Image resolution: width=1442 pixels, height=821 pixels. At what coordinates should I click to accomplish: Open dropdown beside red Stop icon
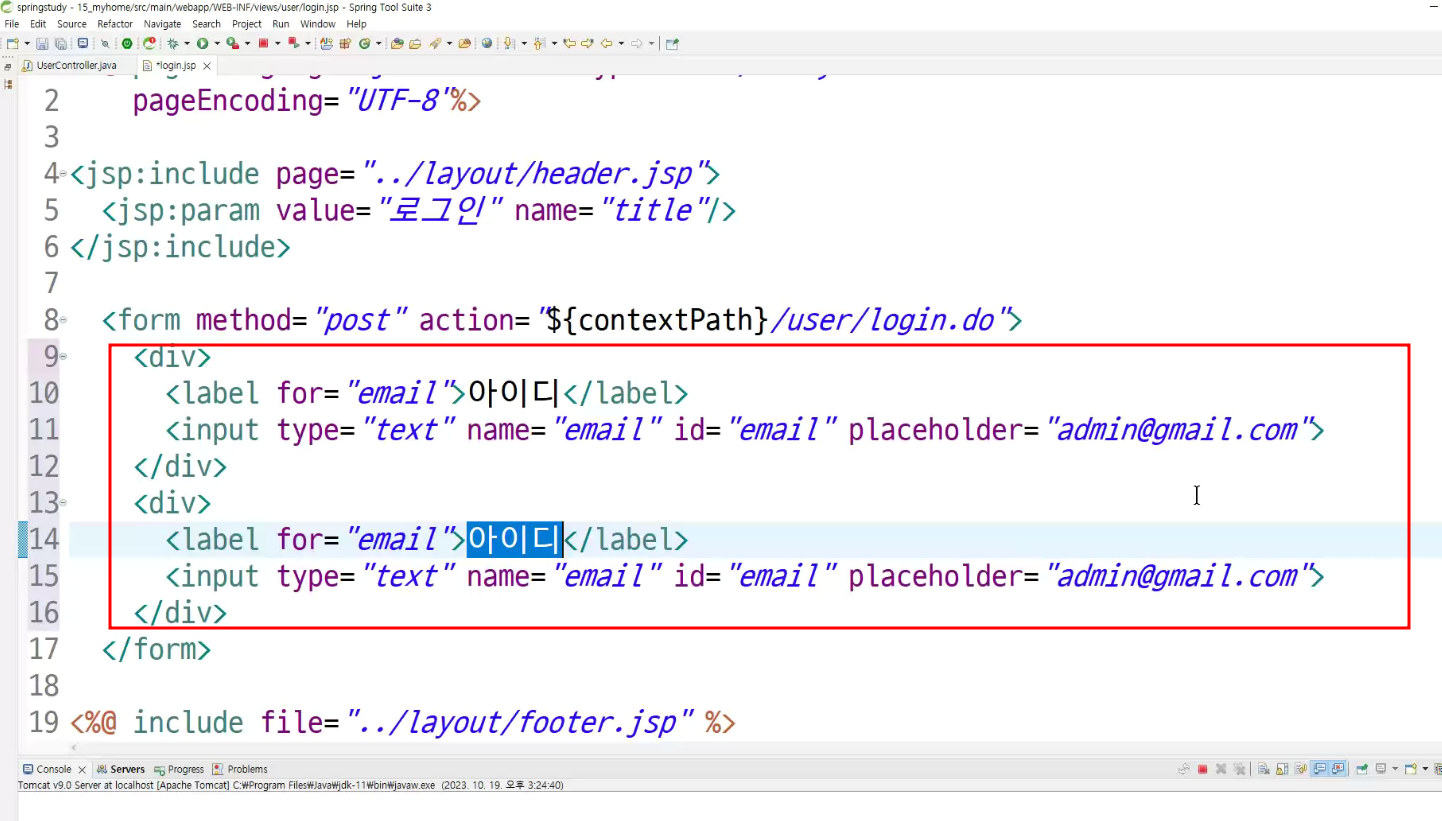[277, 44]
